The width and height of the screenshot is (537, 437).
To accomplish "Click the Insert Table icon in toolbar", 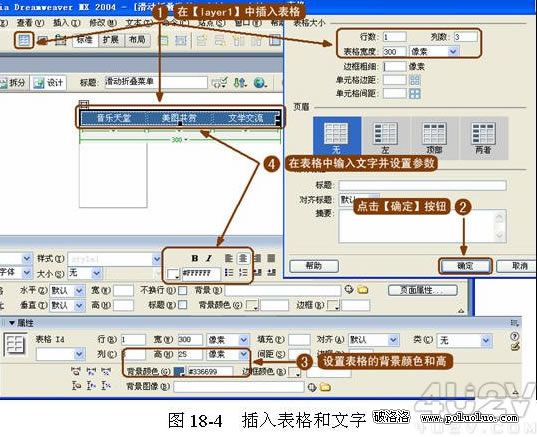I will tap(24, 40).
